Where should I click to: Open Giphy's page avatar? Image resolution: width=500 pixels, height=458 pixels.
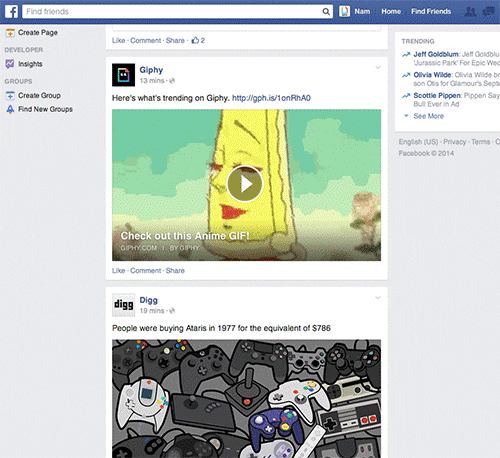point(123,75)
